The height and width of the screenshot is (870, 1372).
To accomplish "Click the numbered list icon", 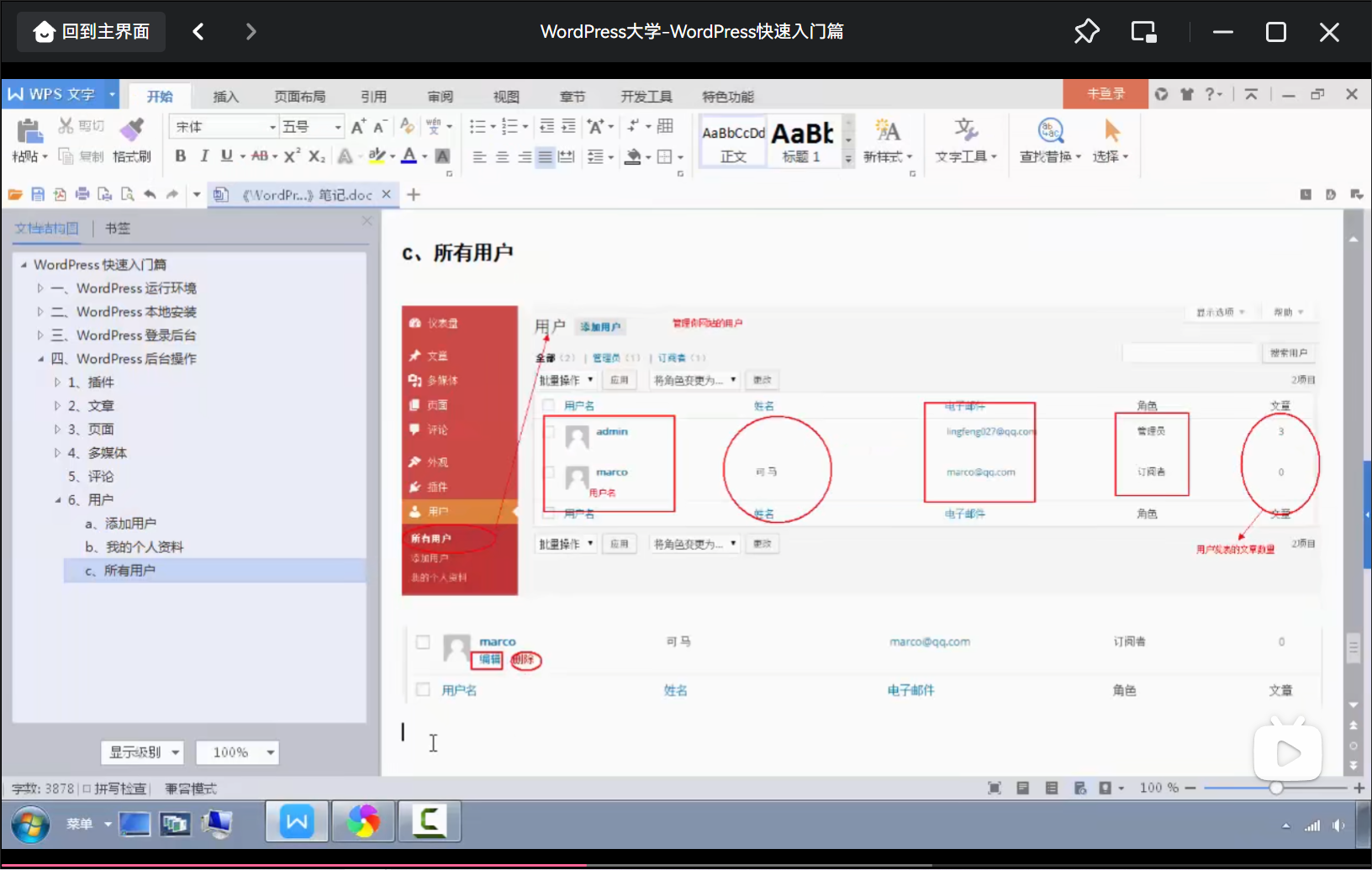I will [x=509, y=127].
